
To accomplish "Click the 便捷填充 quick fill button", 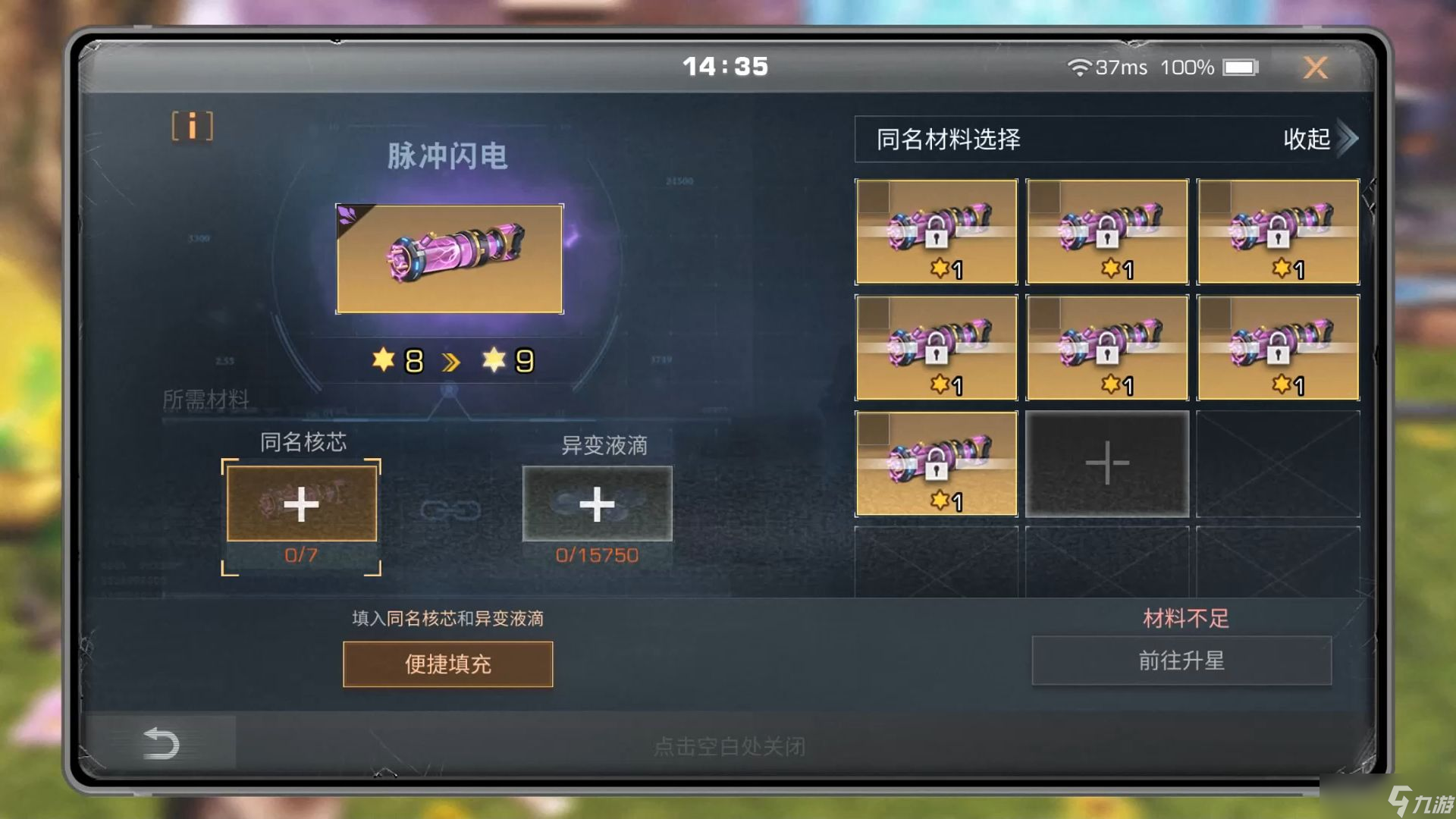I will [x=448, y=664].
